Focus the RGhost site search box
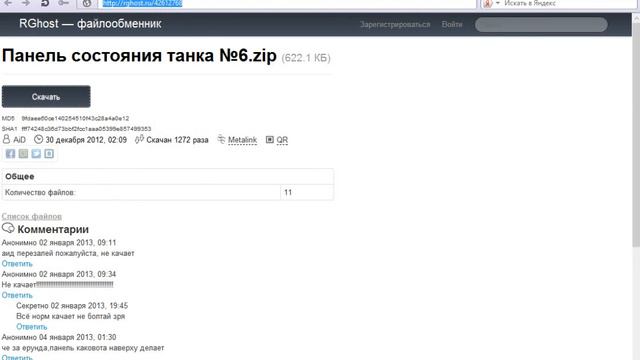Screen dimensions: 640x360 point(541,24)
